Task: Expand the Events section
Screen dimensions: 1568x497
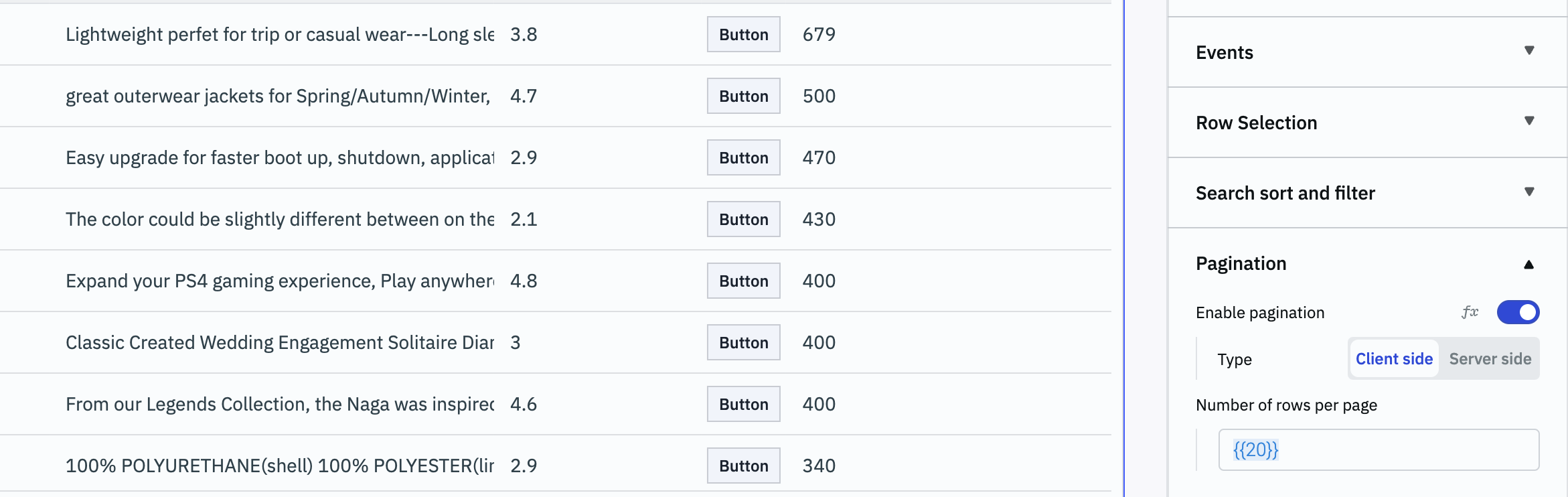Action: 1528,51
